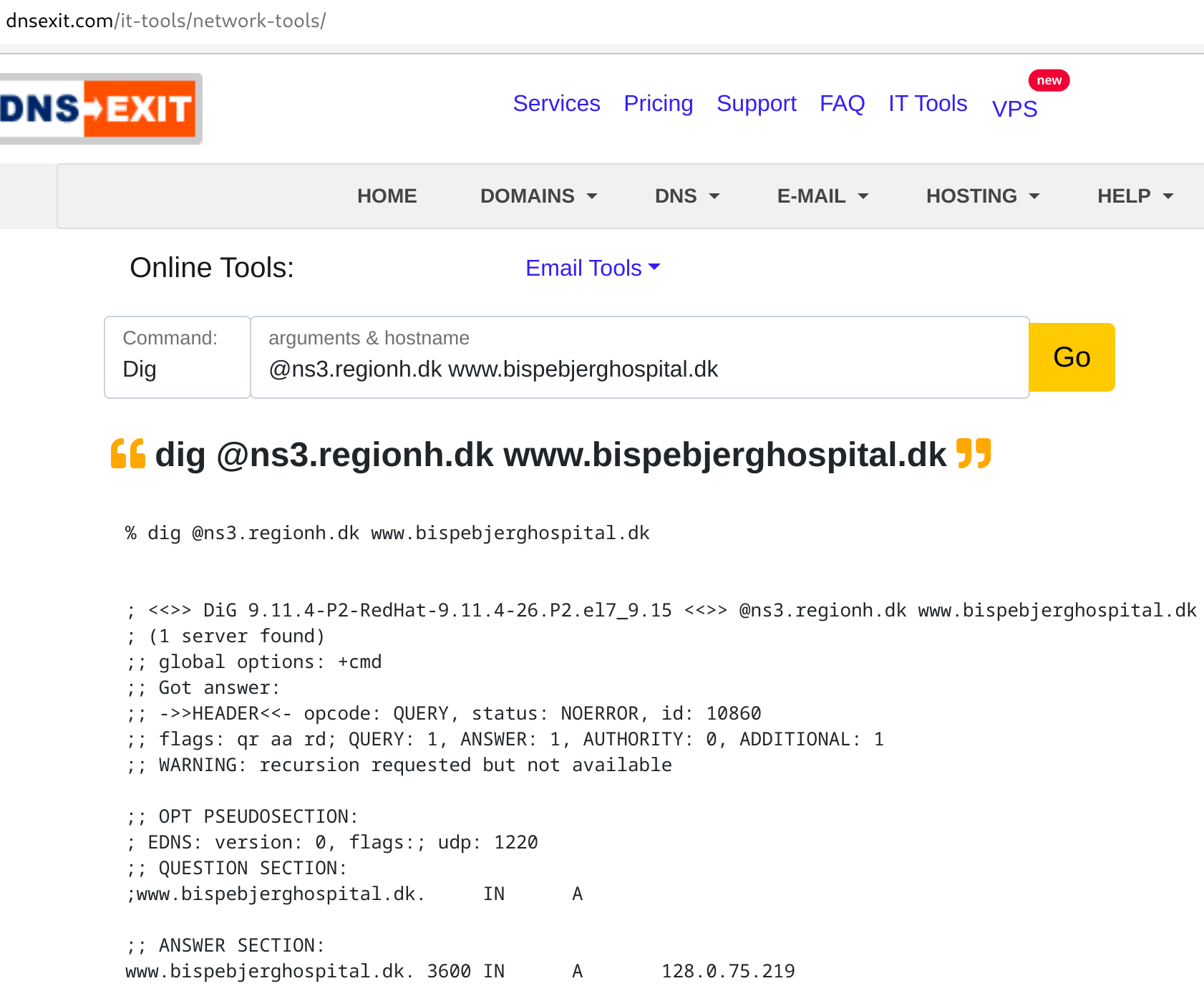The height and width of the screenshot is (991, 1204).
Task: Click the red 'new' badge
Action: [x=1049, y=80]
